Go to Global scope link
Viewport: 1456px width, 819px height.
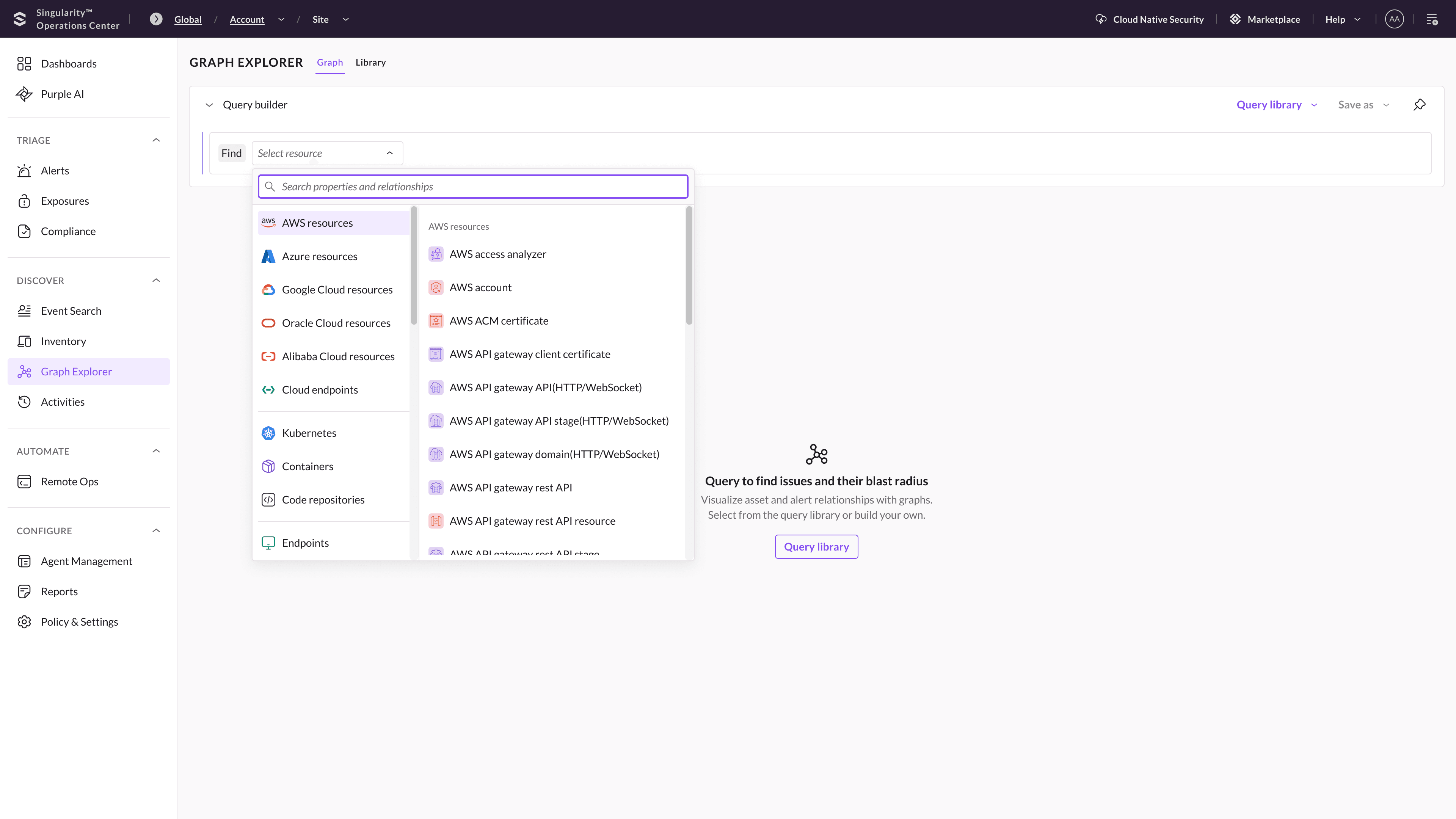tap(188, 19)
